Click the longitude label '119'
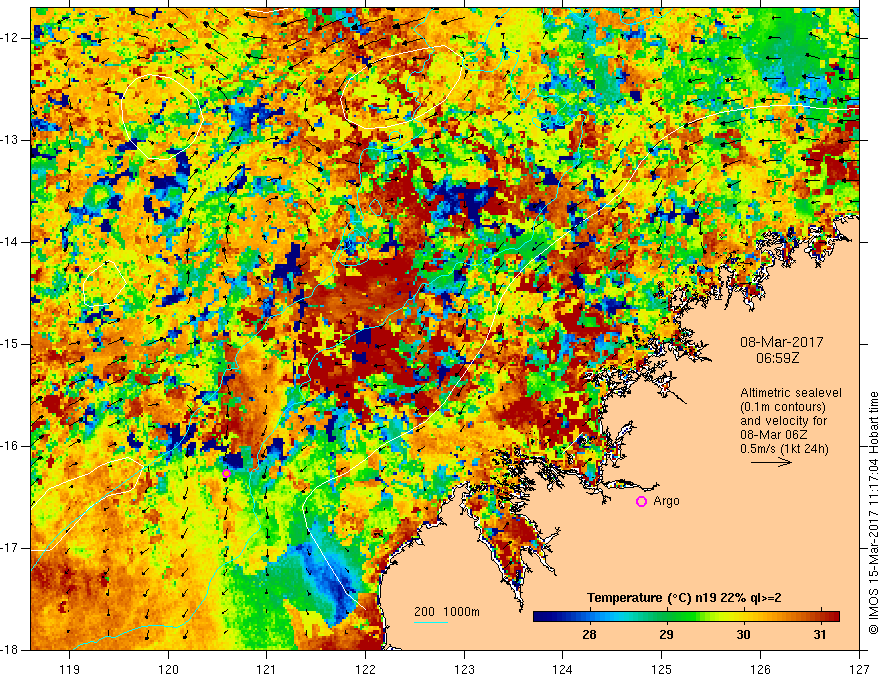The width and height of the screenshot is (880, 680). tap(69, 669)
